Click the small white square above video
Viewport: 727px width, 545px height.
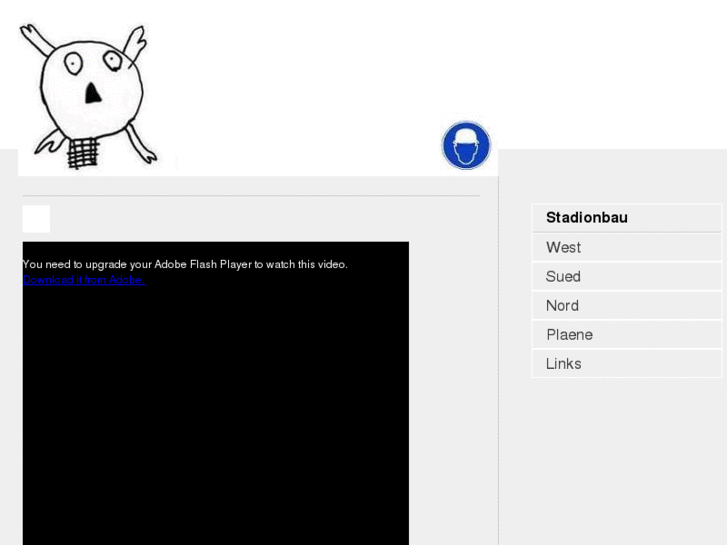coord(36,219)
